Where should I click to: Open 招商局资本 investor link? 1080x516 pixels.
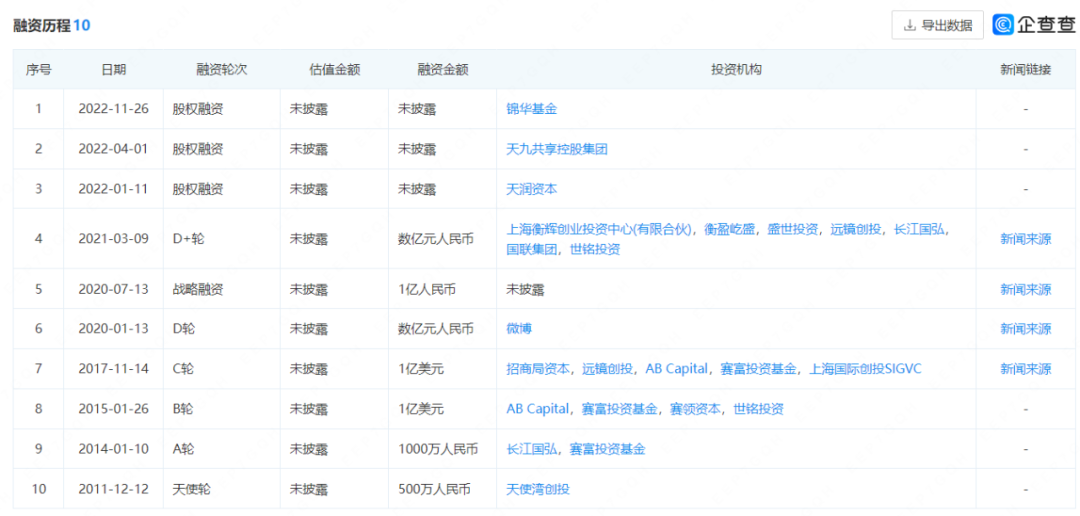(538, 369)
